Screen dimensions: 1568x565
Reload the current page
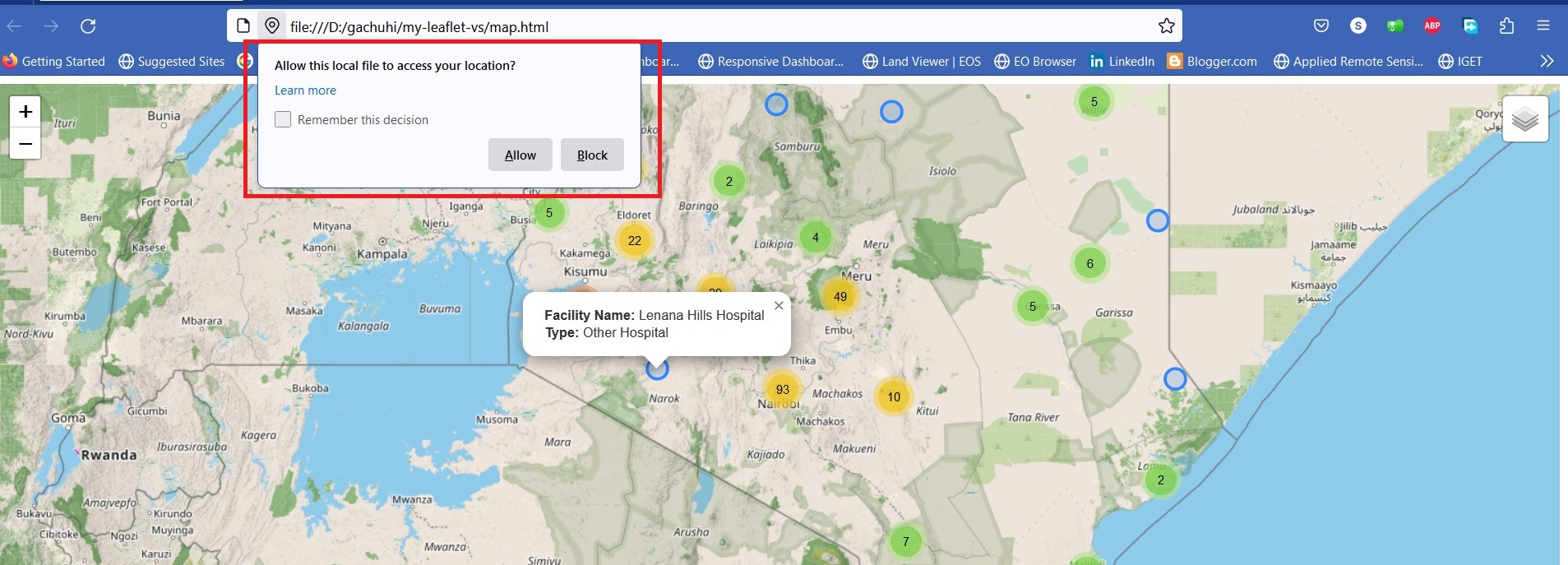pos(88,26)
